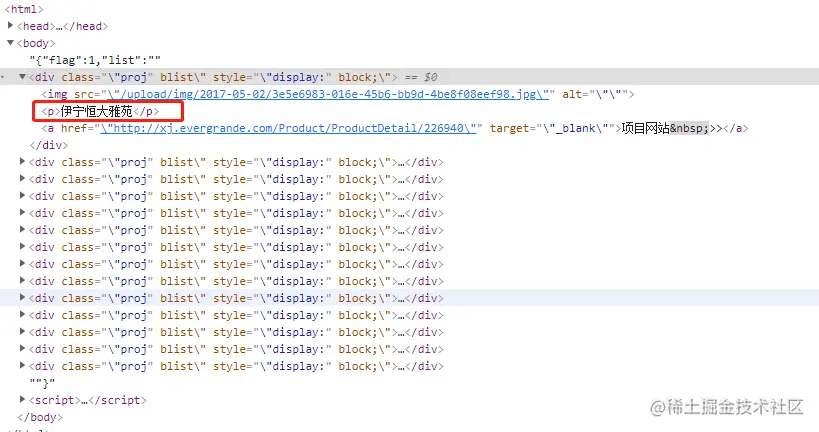Select the lone </div> closing tag row
Image resolution: width=819 pixels, height=432 pixels.
tap(49, 145)
